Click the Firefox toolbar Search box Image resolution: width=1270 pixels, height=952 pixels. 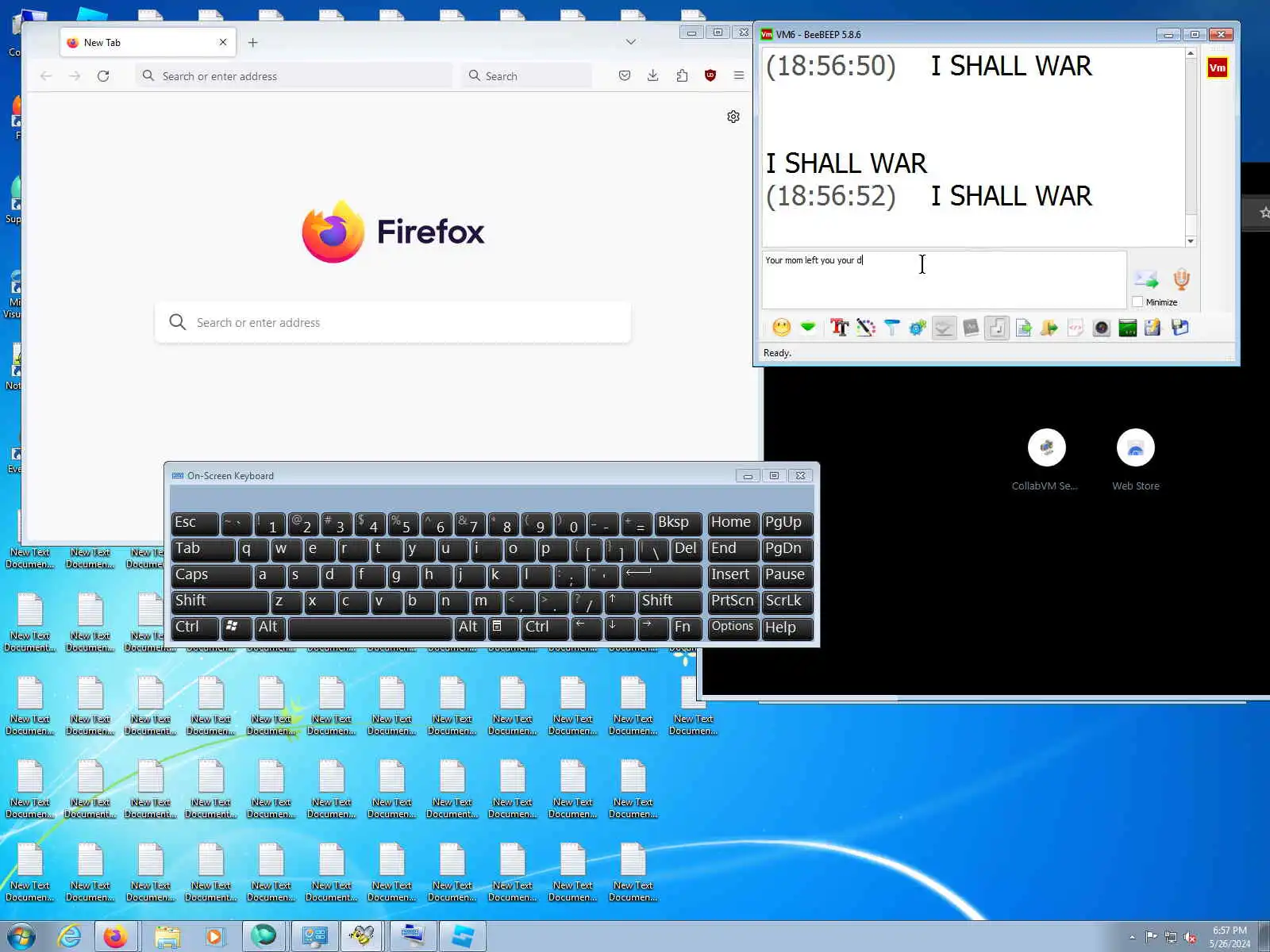point(527,76)
